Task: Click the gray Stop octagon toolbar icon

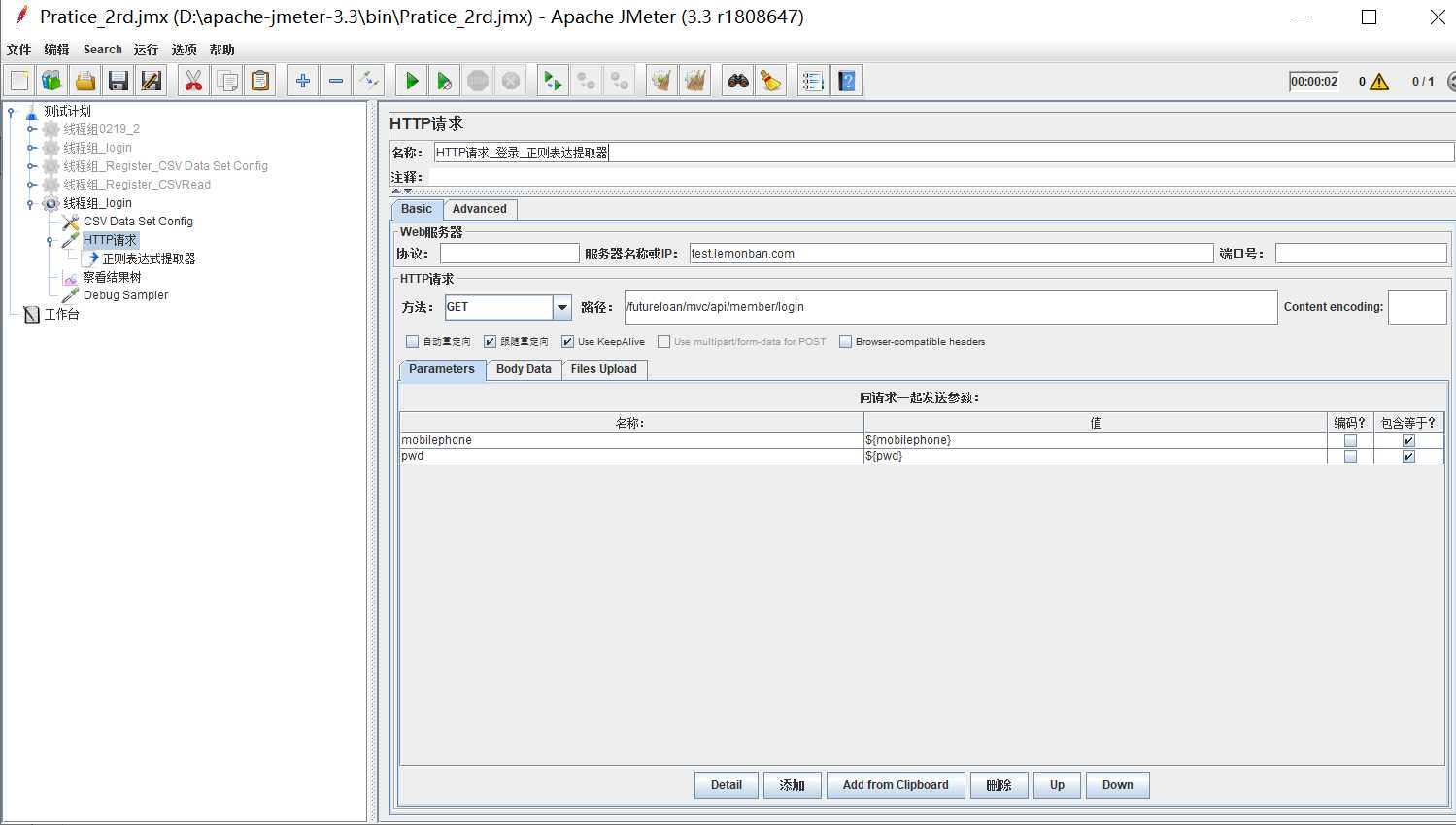Action: 478,81
